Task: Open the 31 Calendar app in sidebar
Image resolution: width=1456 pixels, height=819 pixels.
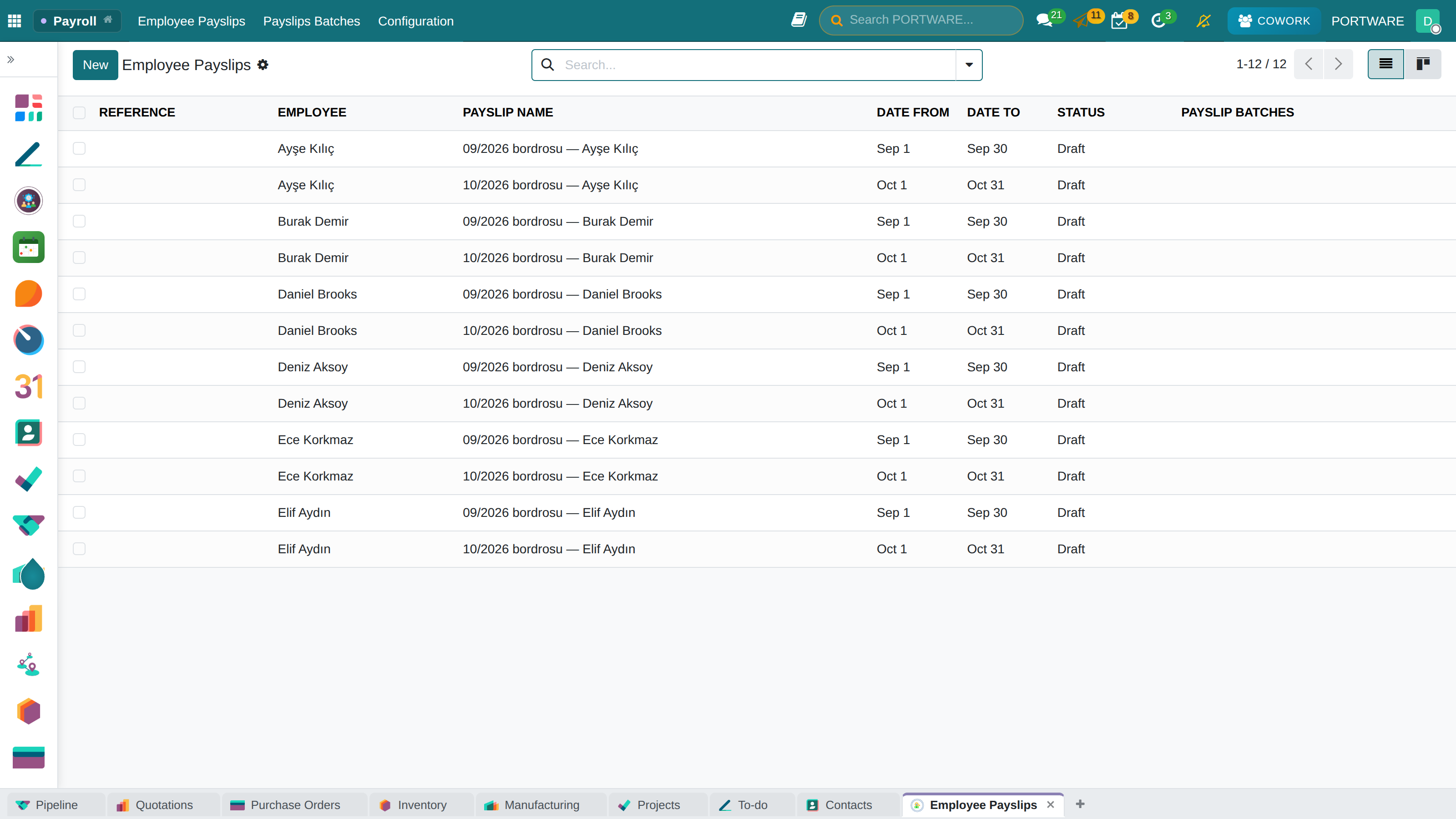Action: click(x=28, y=387)
